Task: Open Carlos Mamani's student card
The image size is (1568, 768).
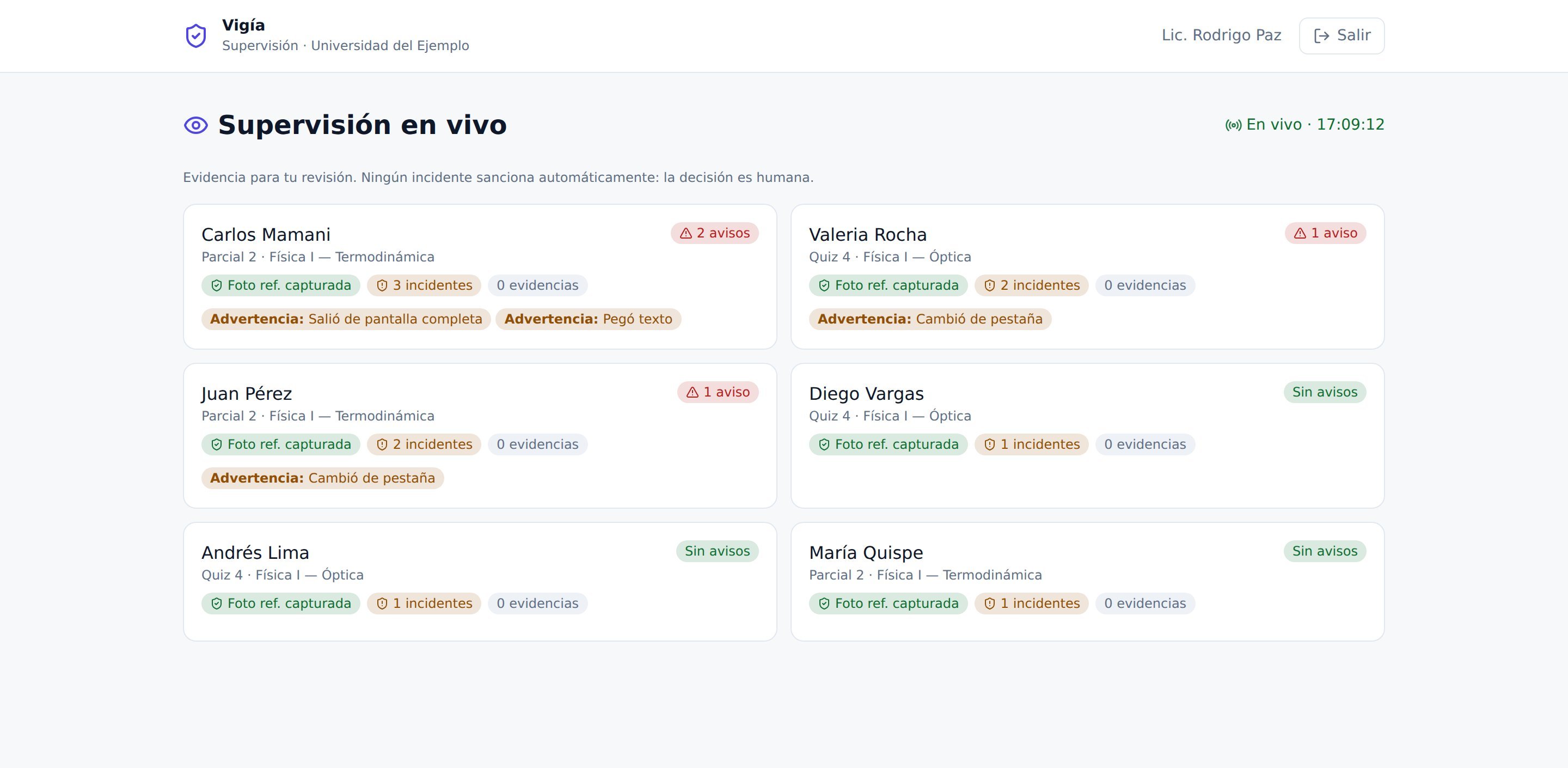Action: (x=480, y=277)
